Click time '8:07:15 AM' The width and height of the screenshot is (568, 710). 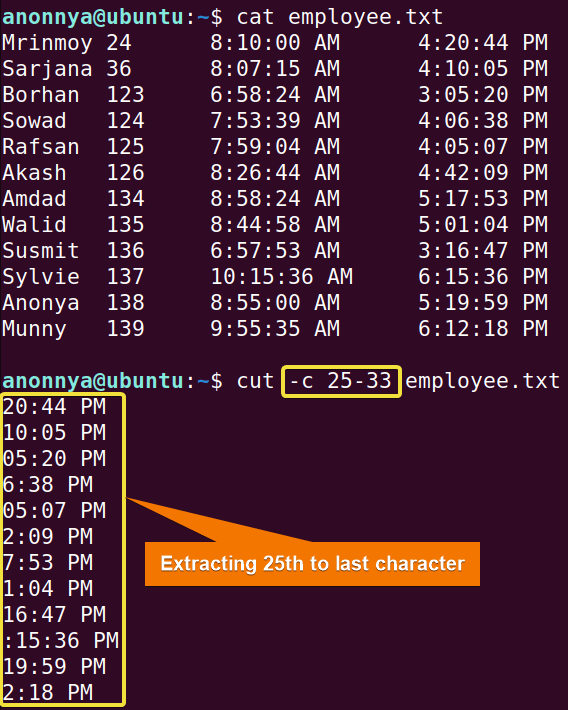tap(275, 69)
